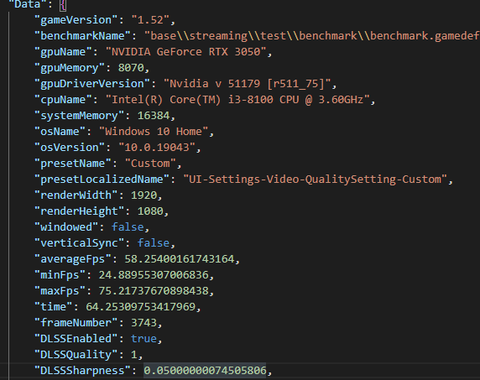Click the "renderHeight" key
480x380 pixels.
tap(79, 212)
